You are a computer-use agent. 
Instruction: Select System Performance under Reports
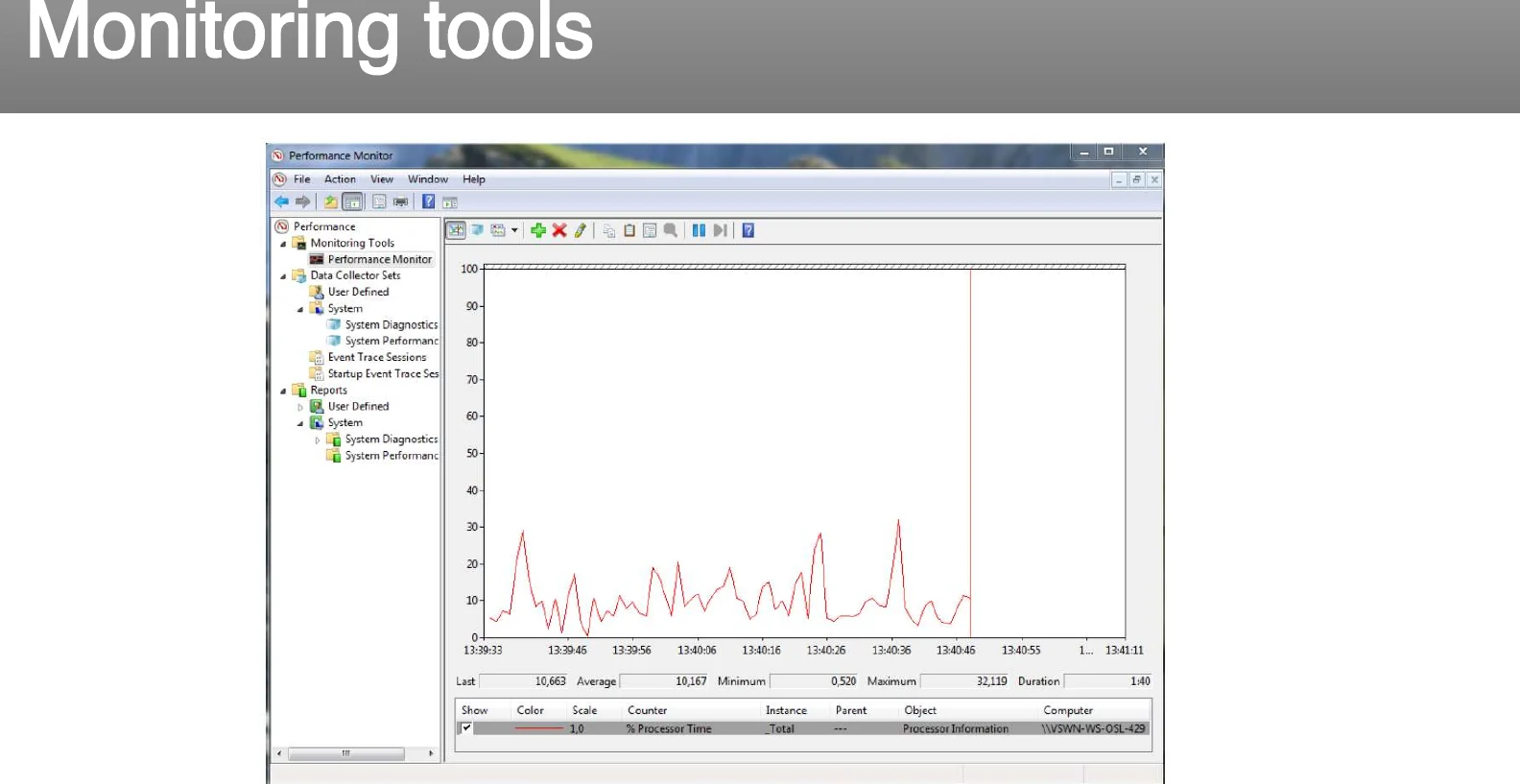coord(392,455)
